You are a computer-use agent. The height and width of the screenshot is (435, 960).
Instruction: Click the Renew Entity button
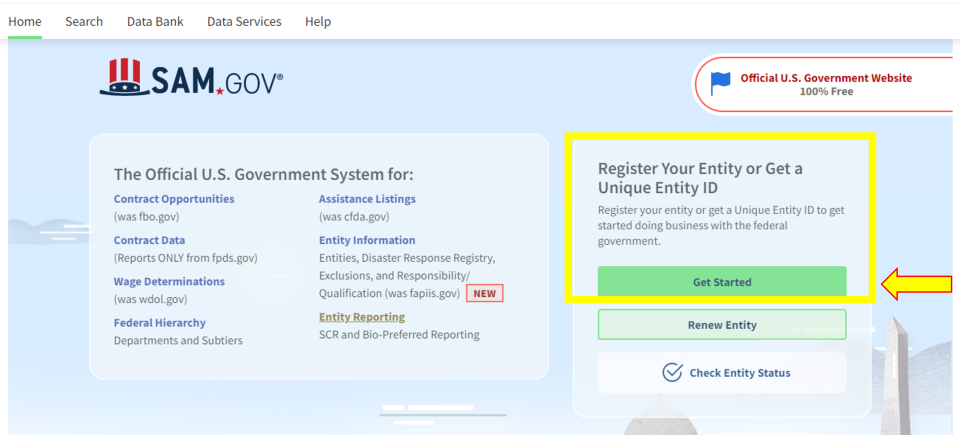tap(721, 325)
